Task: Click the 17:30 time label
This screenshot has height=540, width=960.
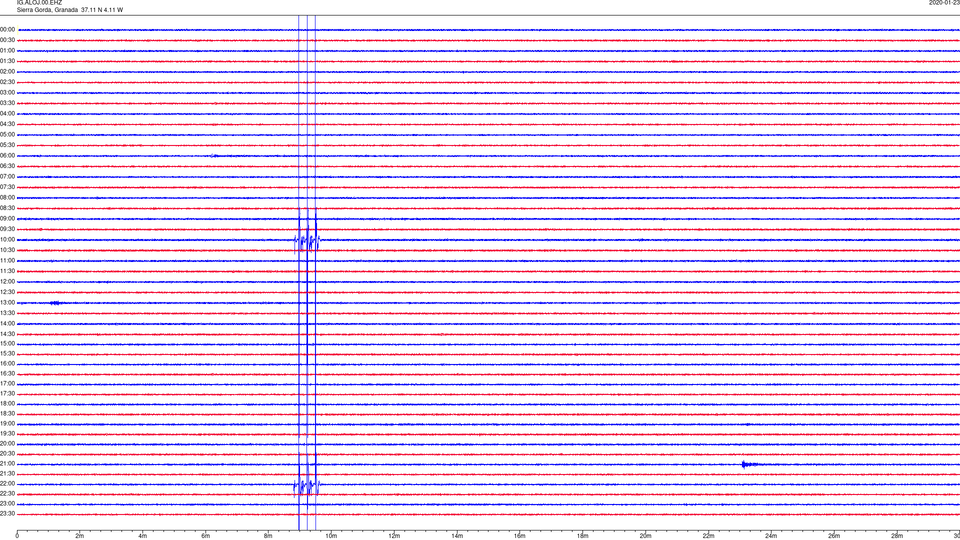Action: tap(7, 394)
